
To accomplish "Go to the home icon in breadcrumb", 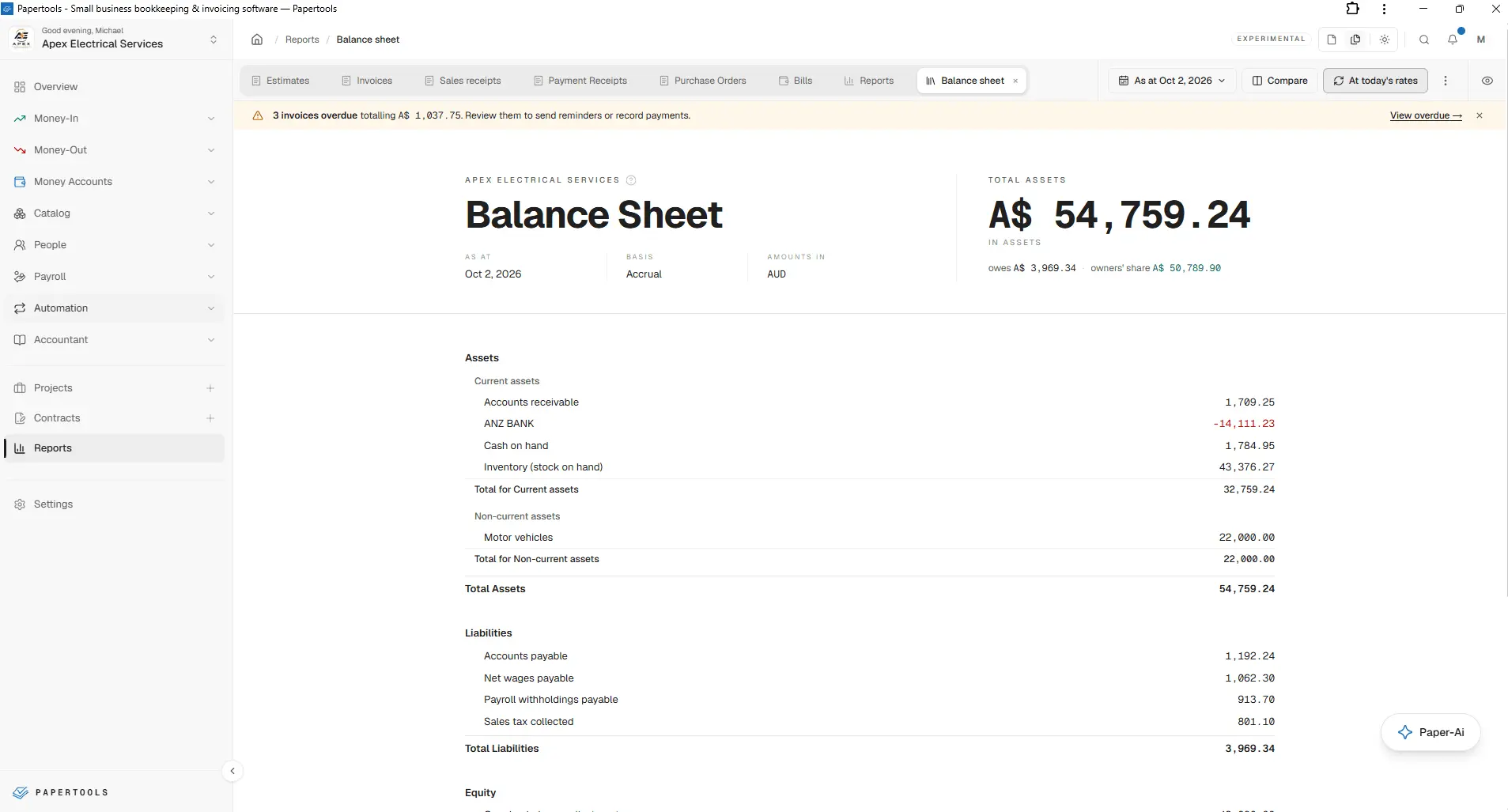I will [257, 40].
